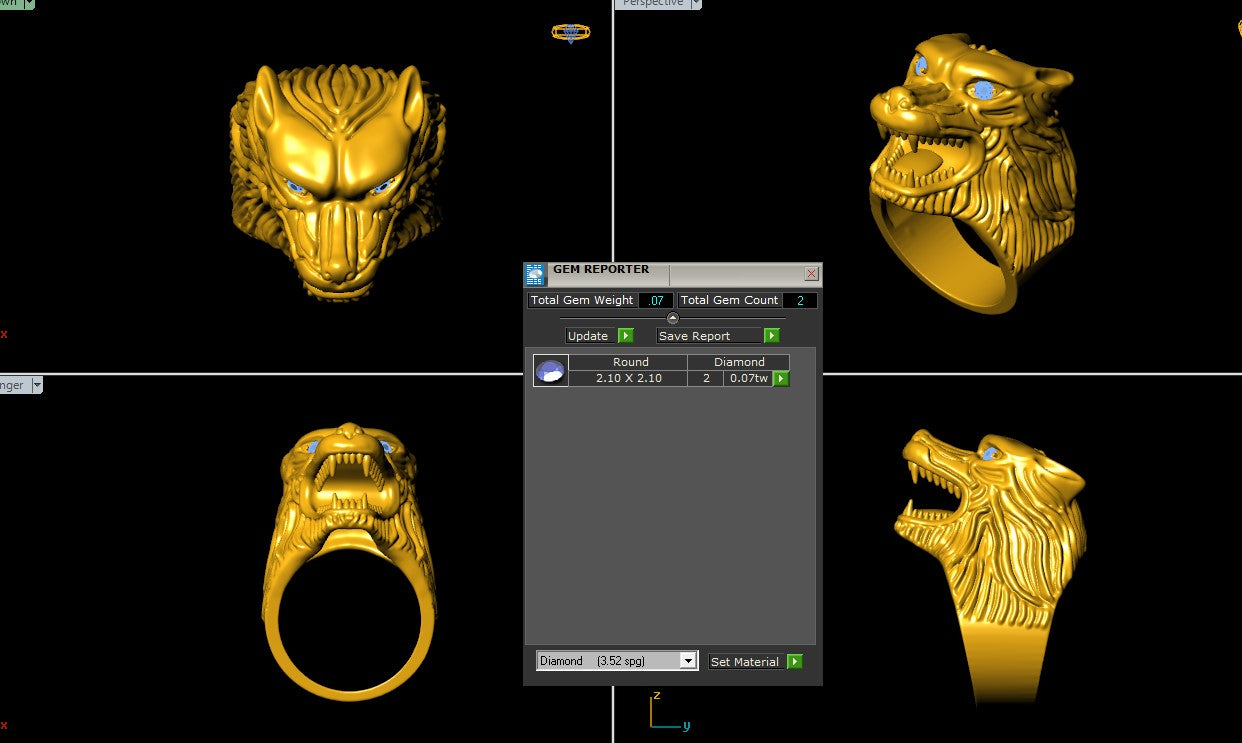Click the Save Report button

pyautogui.click(x=710, y=336)
